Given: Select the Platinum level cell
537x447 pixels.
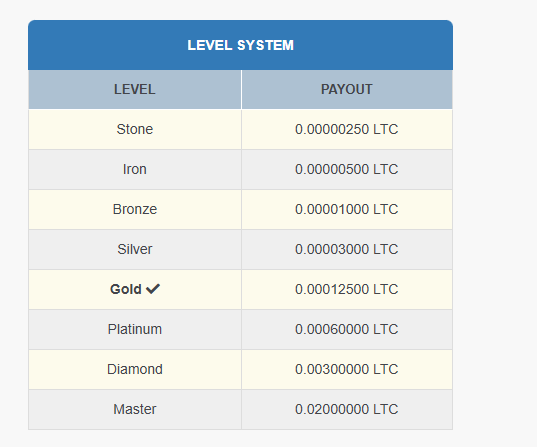Looking at the screenshot, I should click(135, 329).
